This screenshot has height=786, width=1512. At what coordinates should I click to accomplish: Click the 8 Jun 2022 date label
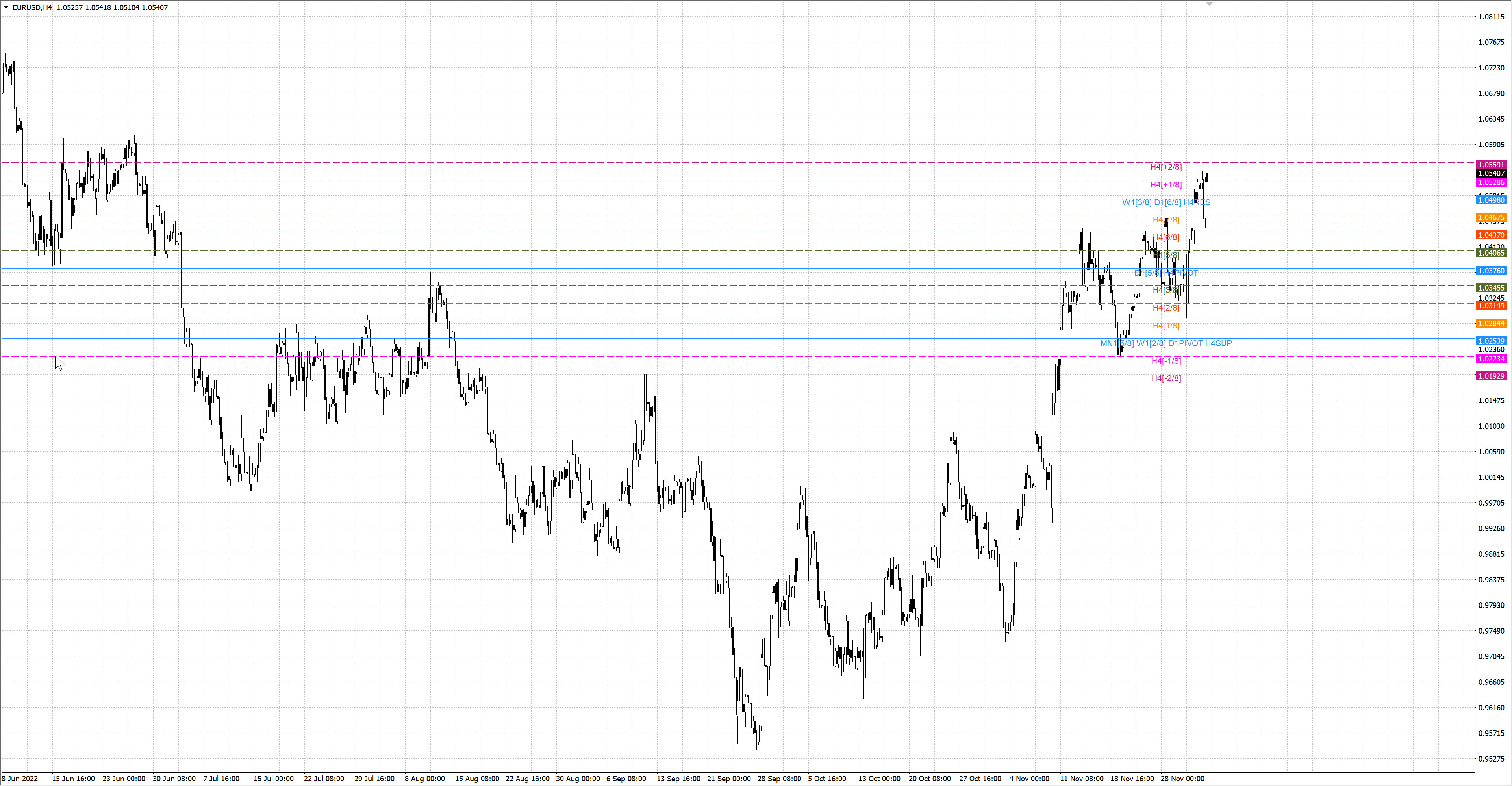pos(20,779)
